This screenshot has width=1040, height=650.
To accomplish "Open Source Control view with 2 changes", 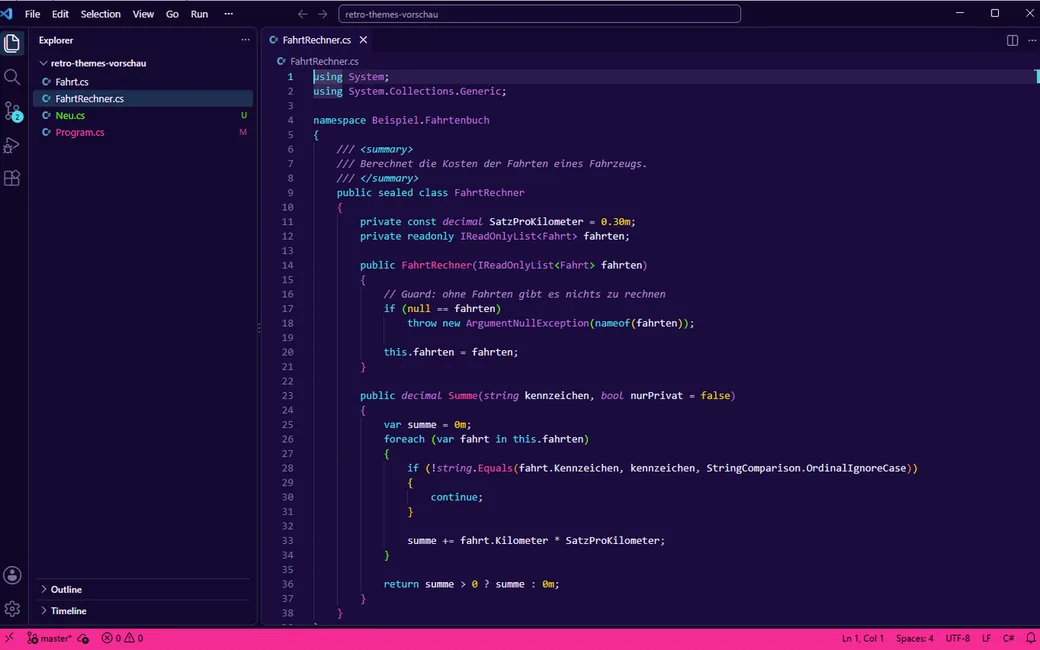I will [12, 111].
